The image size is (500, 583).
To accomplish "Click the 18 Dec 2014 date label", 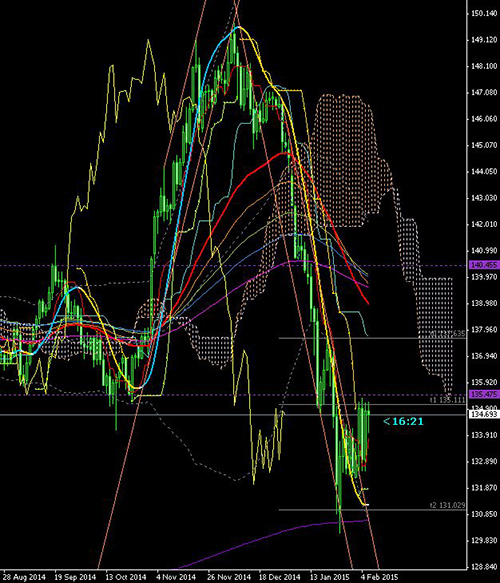I will coord(279,577).
